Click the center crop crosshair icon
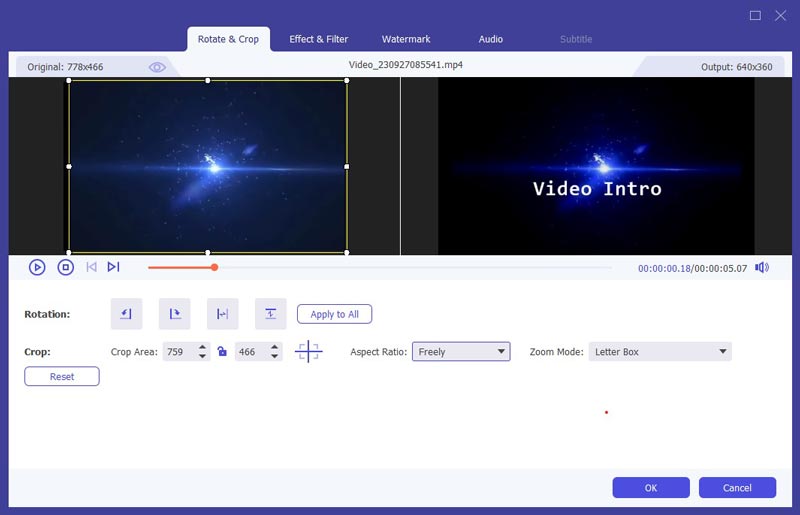 [x=309, y=351]
